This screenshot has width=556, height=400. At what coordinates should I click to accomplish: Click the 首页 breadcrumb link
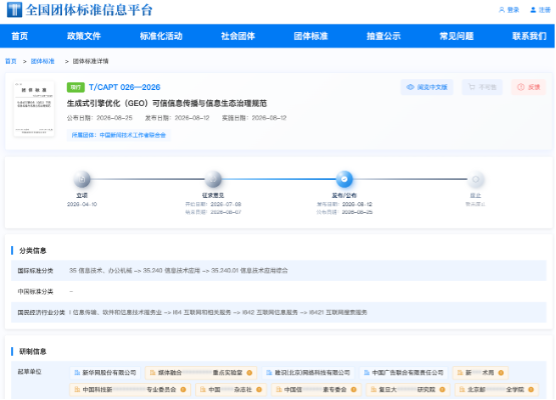(x=11, y=61)
